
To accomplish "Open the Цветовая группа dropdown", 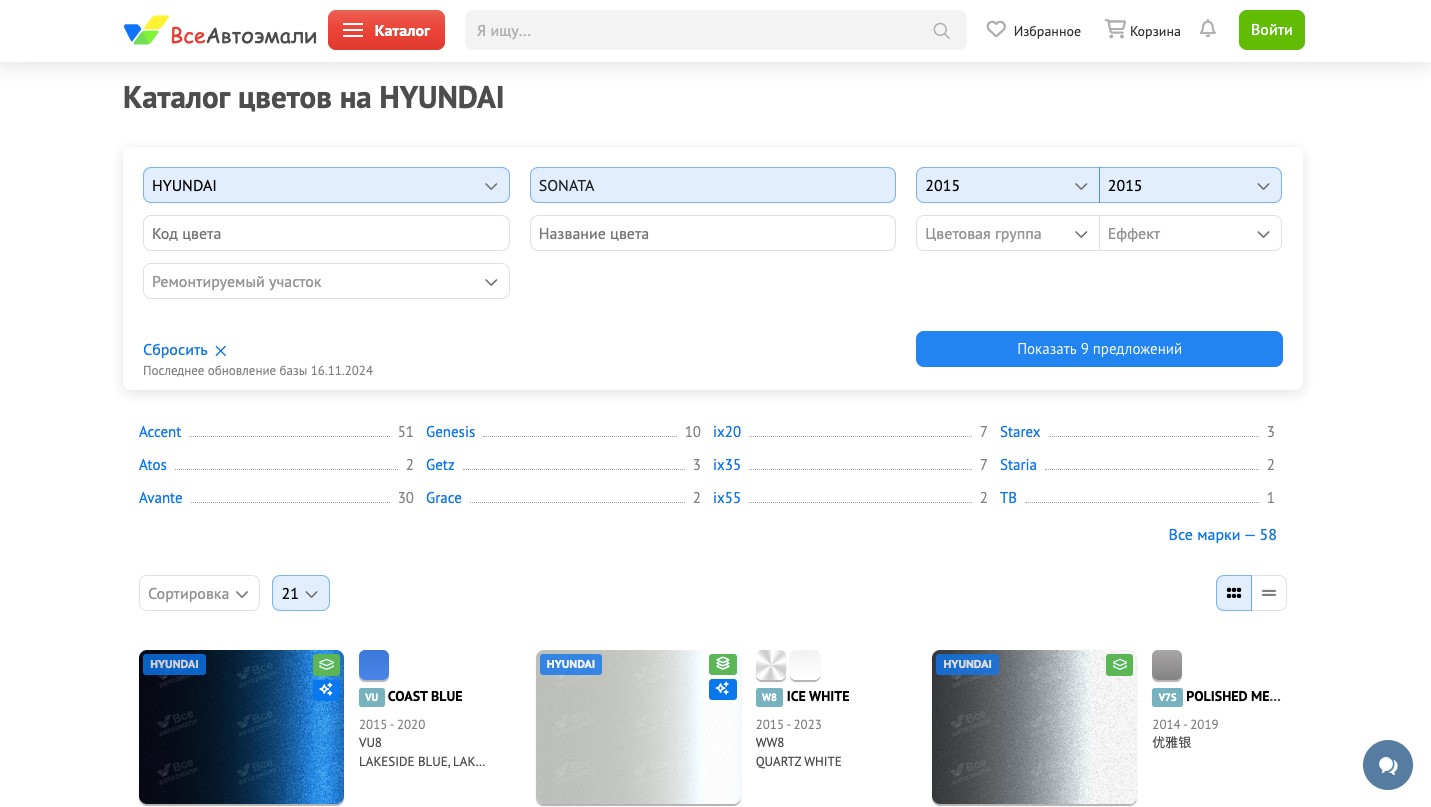I will pyautogui.click(x=1007, y=233).
